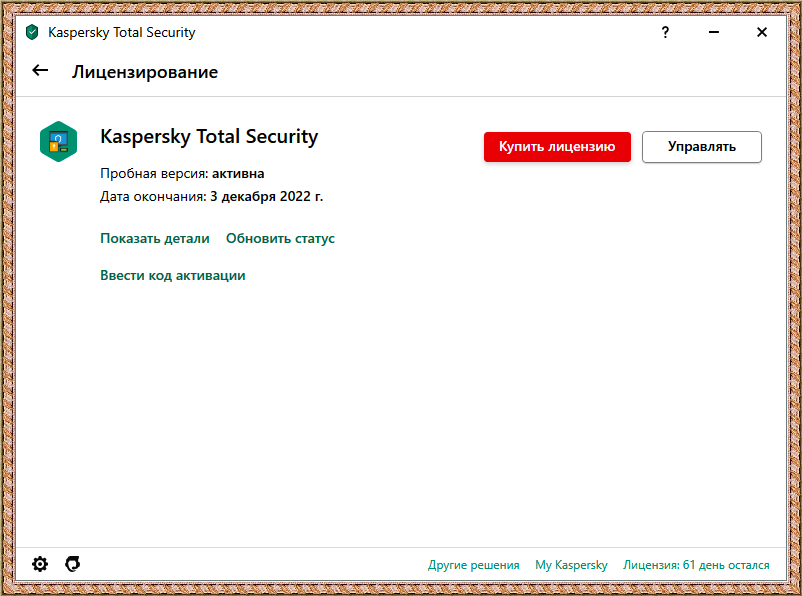The image size is (802, 596).
Task: Click the red Купить лицензию button
Action: tap(557, 147)
